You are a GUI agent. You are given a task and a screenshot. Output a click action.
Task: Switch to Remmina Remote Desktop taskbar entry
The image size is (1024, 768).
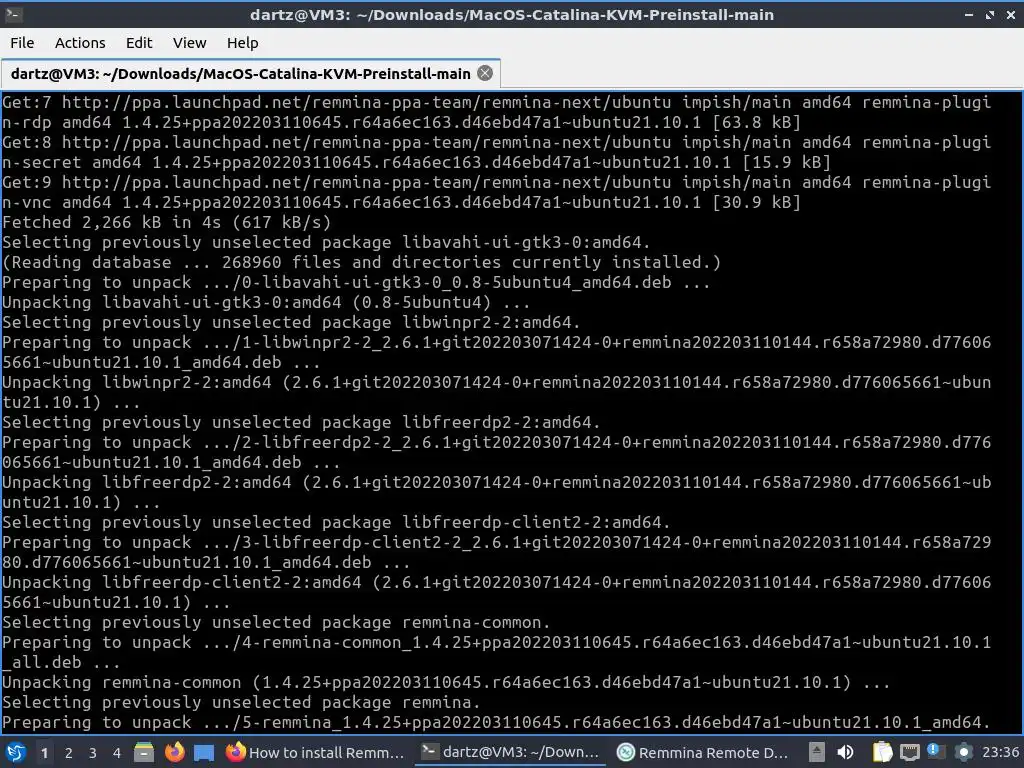pyautogui.click(x=703, y=752)
